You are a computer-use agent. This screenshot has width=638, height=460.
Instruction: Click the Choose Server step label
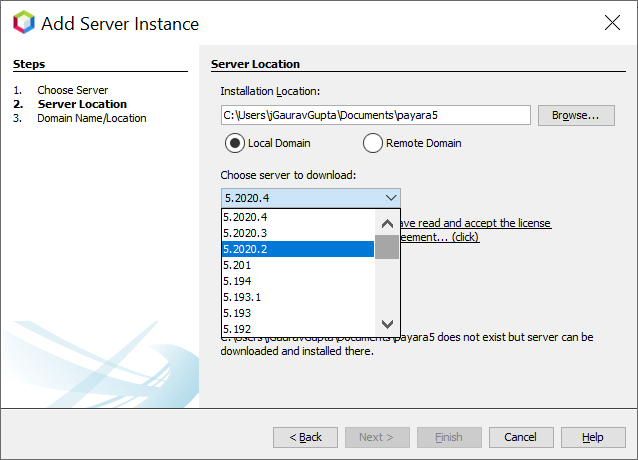pyautogui.click(x=72, y=90)
